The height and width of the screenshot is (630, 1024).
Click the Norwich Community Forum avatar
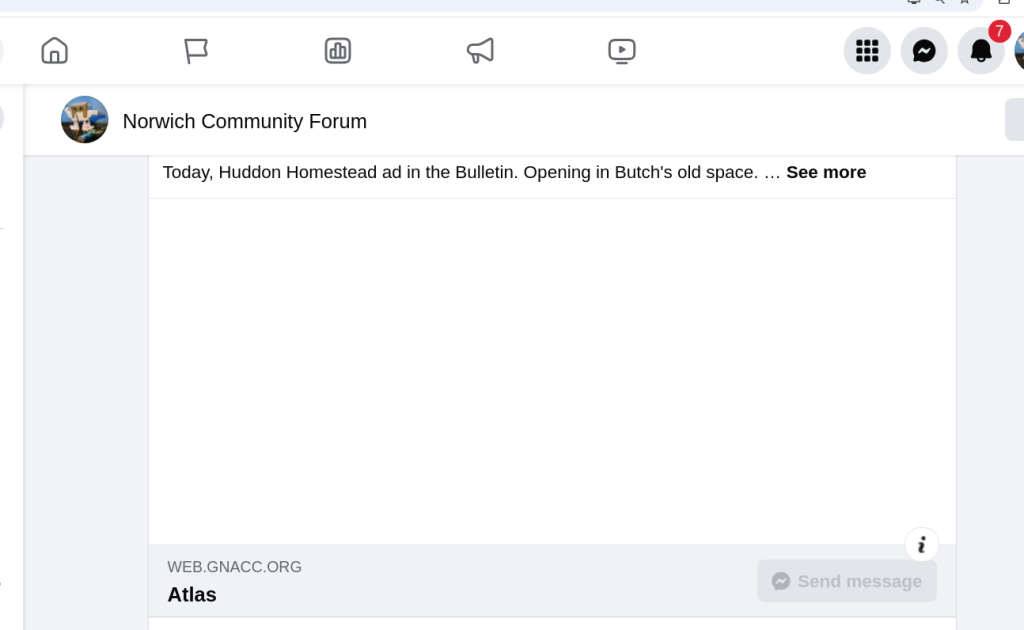[x=85, y=121]
